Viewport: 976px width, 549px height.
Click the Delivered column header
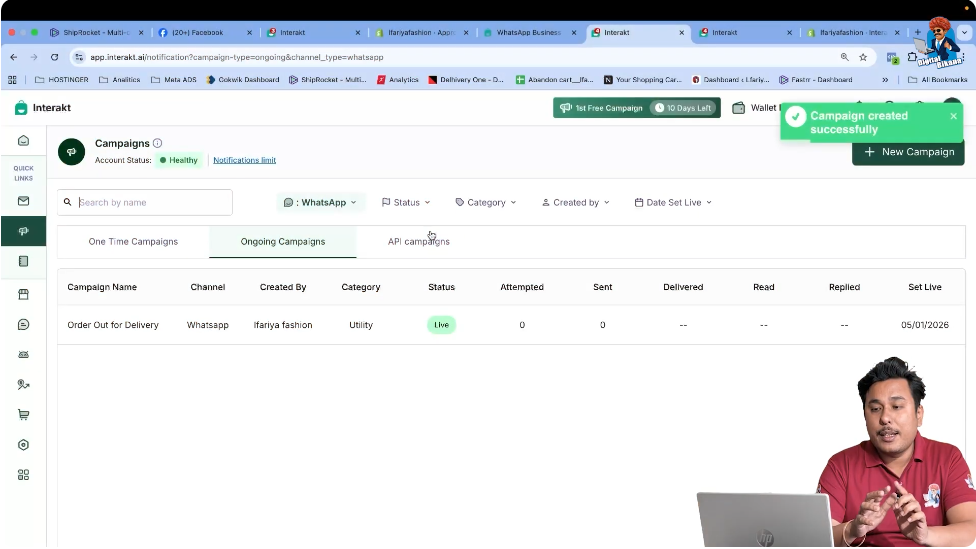(x=683, y=287)
